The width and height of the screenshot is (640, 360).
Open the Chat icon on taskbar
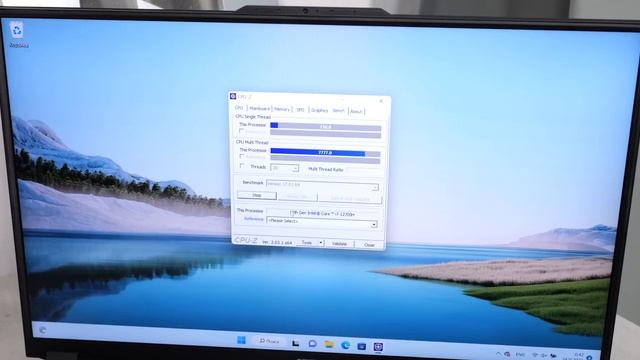[x=312, y=344]
